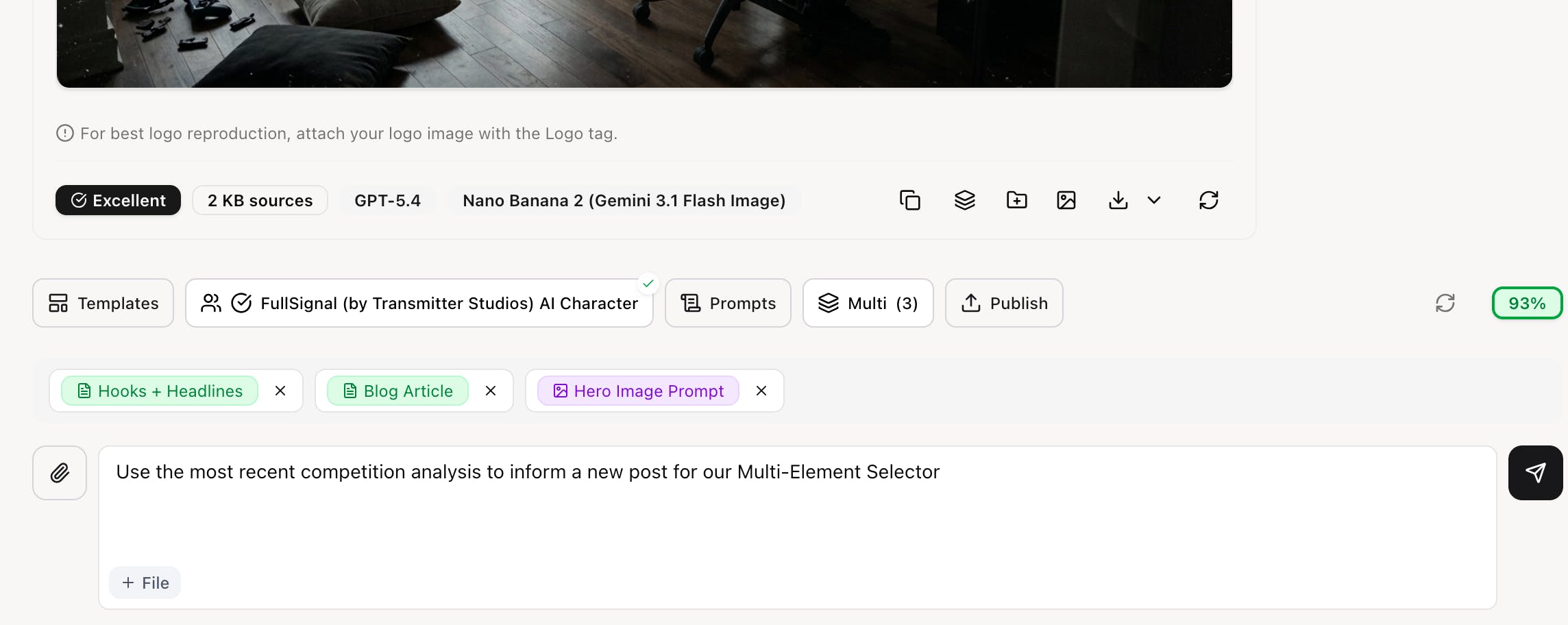
Task: Click the add to folder icon
Action: click(x=1016, y=200)
